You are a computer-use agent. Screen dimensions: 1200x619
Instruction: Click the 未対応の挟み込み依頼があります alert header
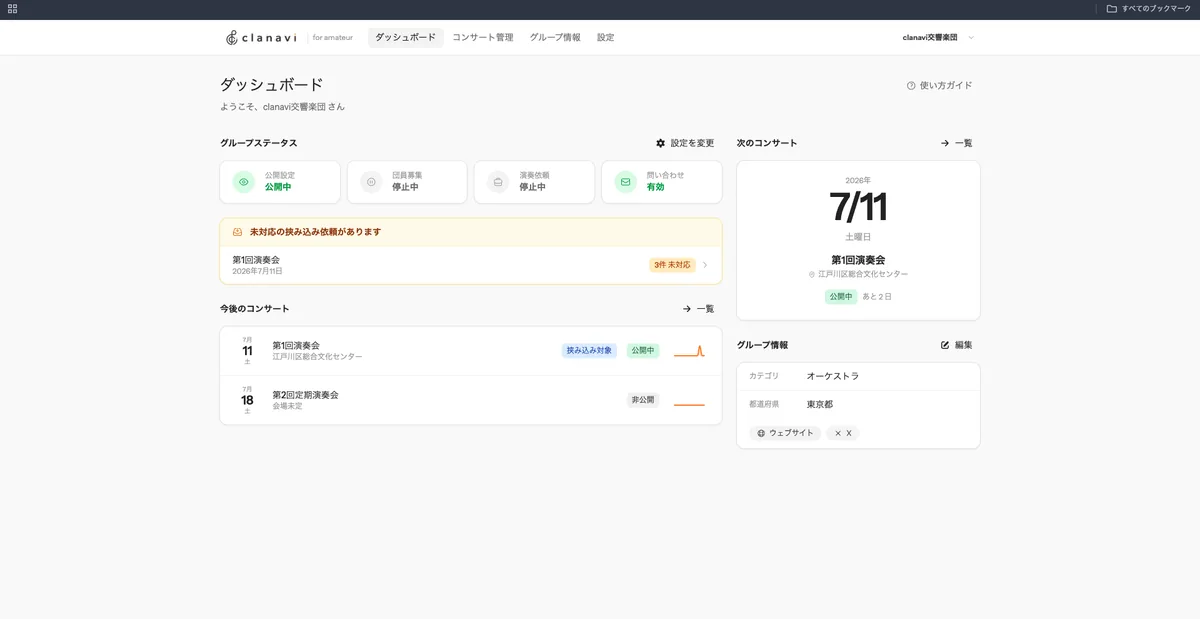click(471, 232)
